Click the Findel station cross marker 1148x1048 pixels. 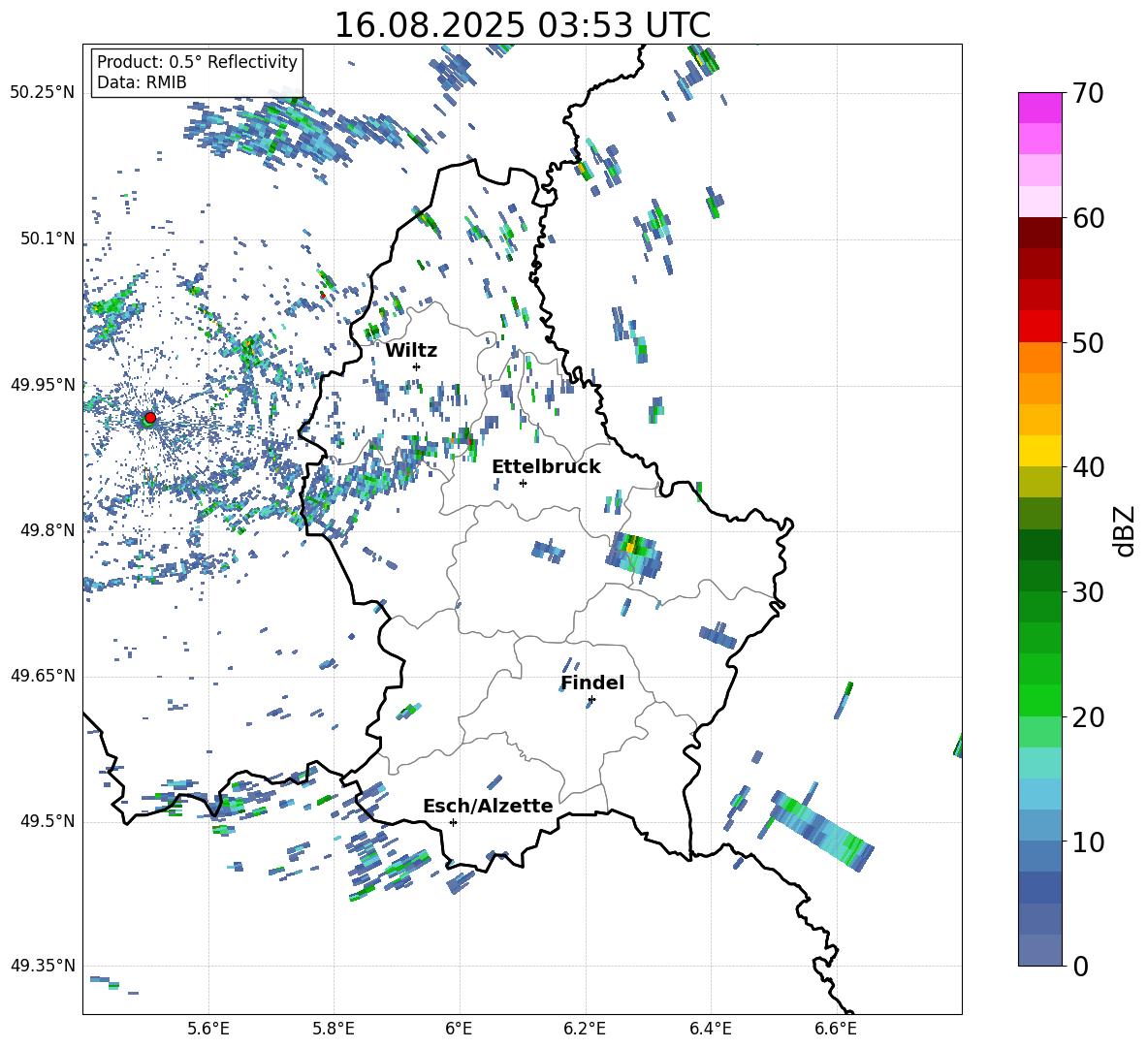(591, 700)
